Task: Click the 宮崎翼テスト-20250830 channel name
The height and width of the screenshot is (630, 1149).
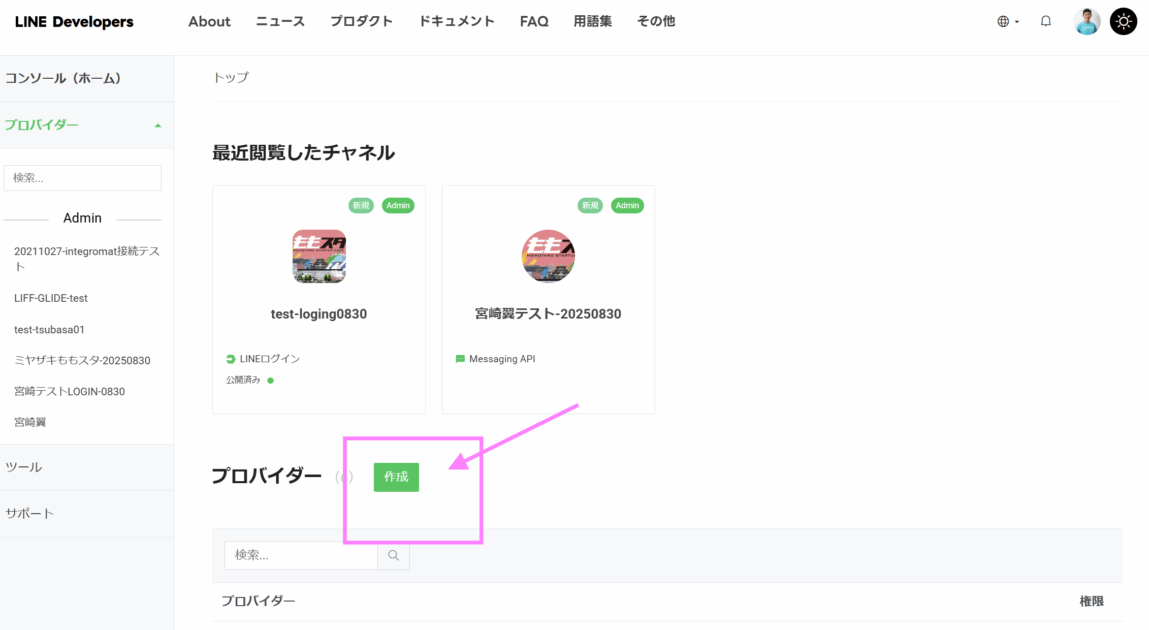Action: tap(548, 314)
